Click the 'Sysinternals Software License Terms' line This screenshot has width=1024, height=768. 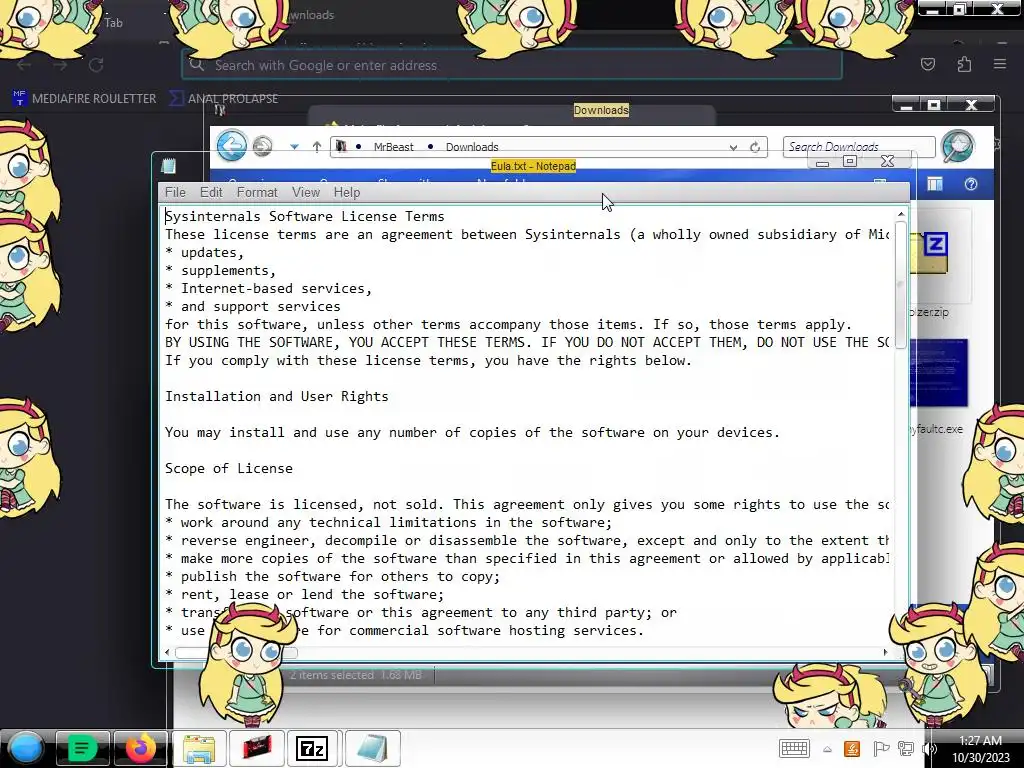pyautogui.click(x=304, y=216)
